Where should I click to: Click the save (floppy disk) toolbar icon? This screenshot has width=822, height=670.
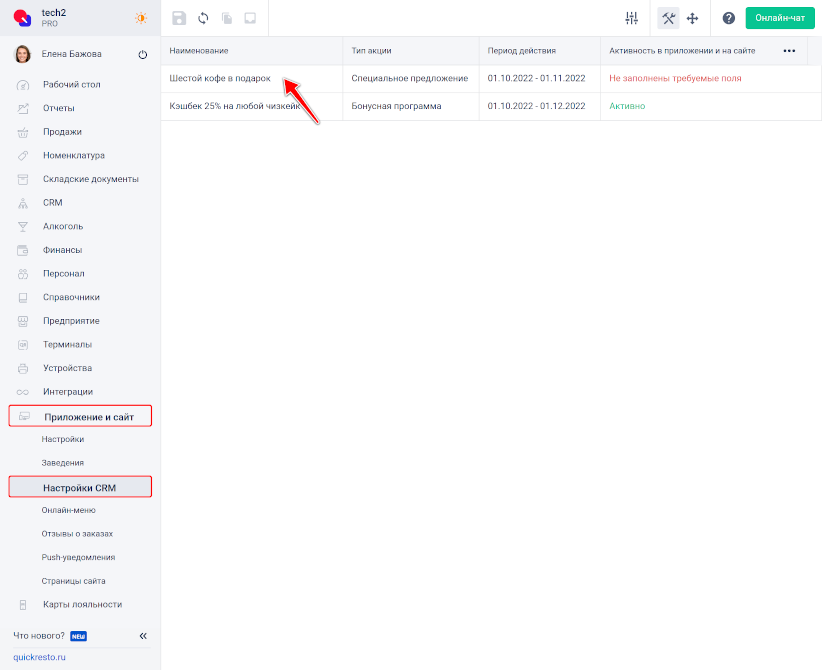coord(179,18)
